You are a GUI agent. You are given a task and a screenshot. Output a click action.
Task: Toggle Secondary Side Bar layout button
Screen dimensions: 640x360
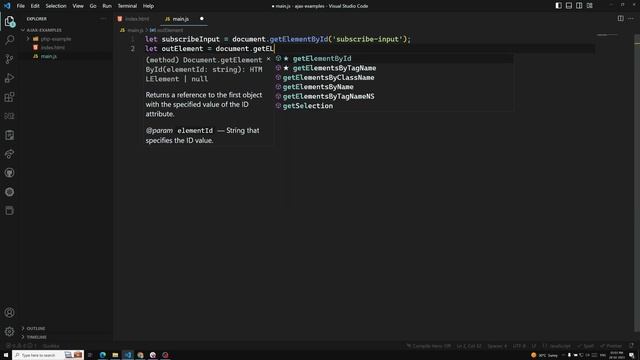[x=579, y=6]
